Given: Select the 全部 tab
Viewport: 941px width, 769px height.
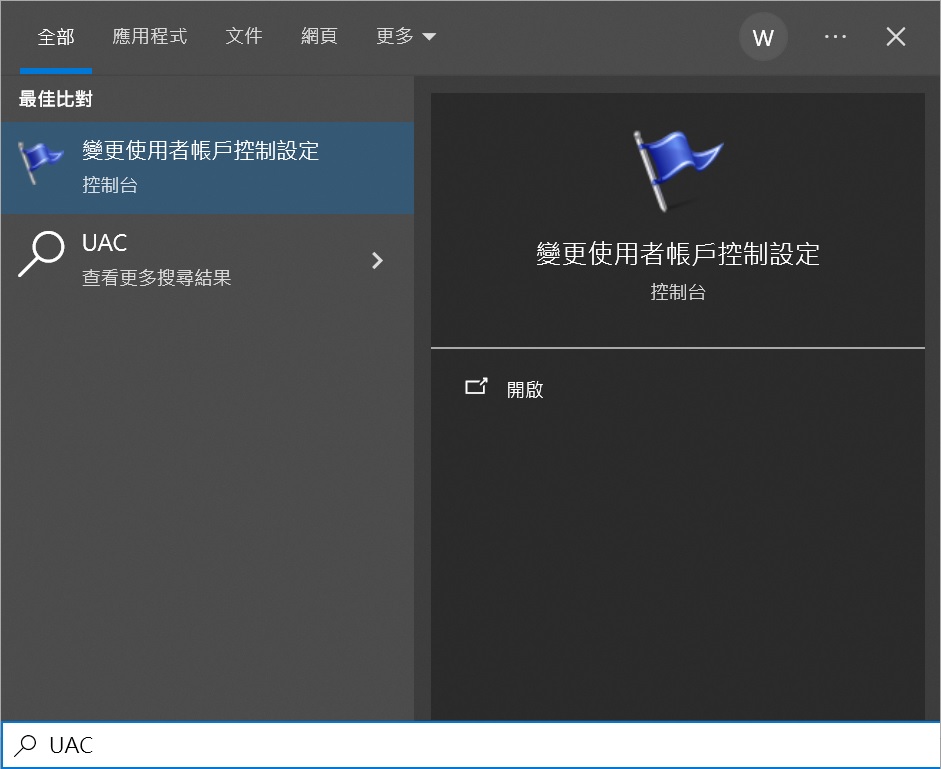Looking at the screenshot, I should pyautogui.click(x=56, y=37).
